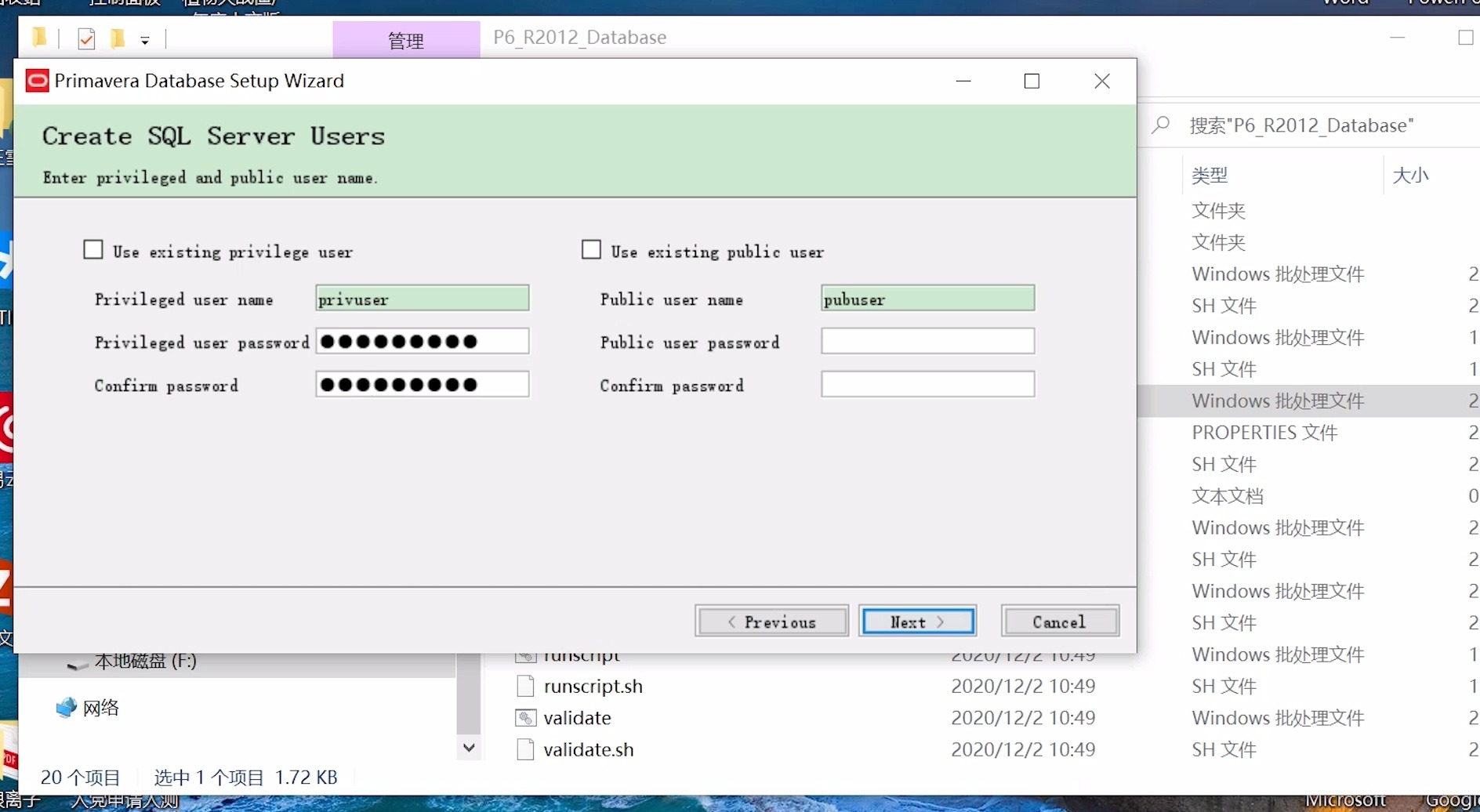Sort by the 类型 column header
This screenshot has height=812, width=1480.
(1210, 176)
